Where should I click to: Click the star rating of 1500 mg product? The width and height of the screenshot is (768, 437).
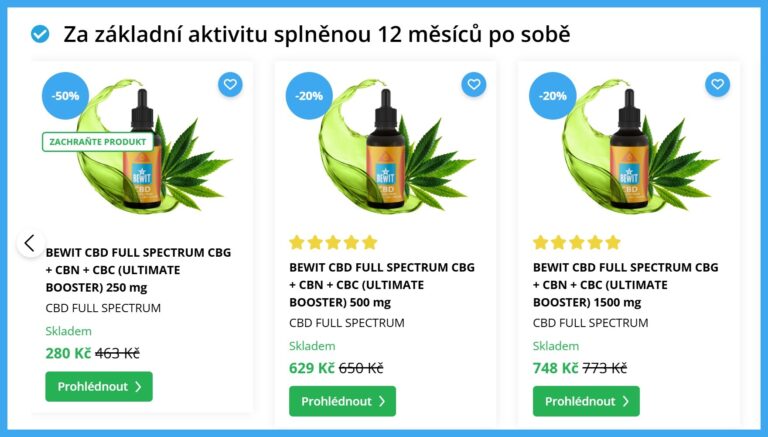576,243
